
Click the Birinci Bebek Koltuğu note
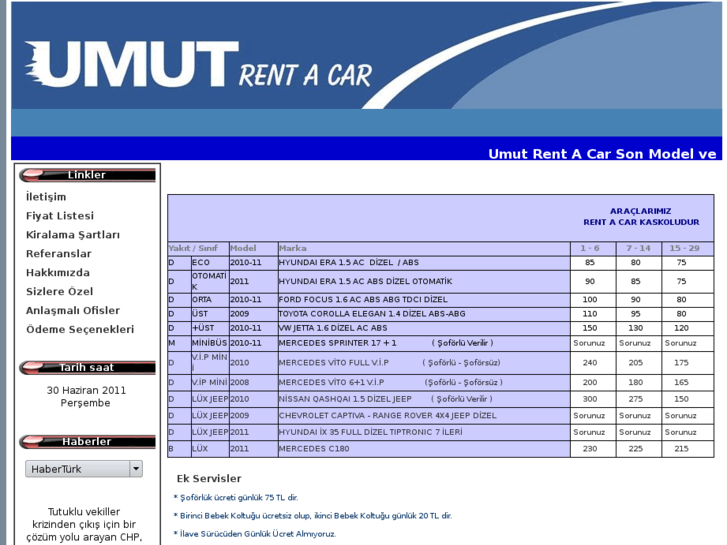pos(313,516)
